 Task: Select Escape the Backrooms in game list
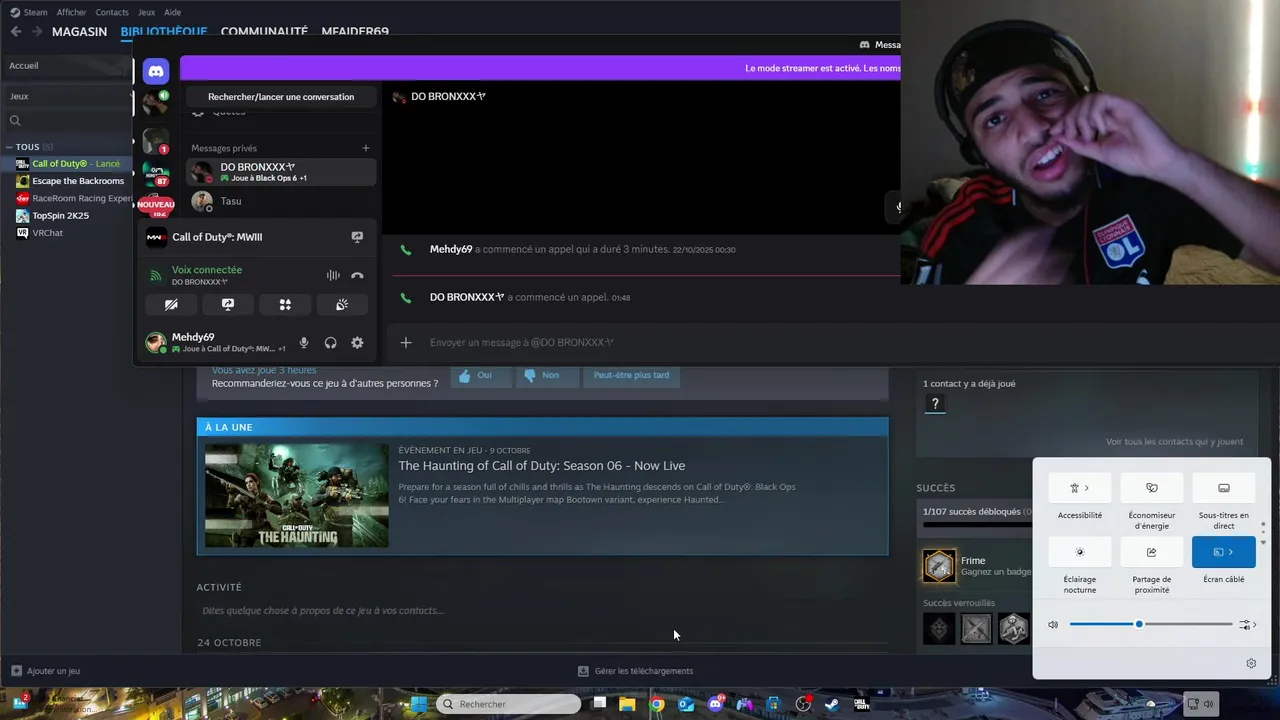tap(67, 181)
